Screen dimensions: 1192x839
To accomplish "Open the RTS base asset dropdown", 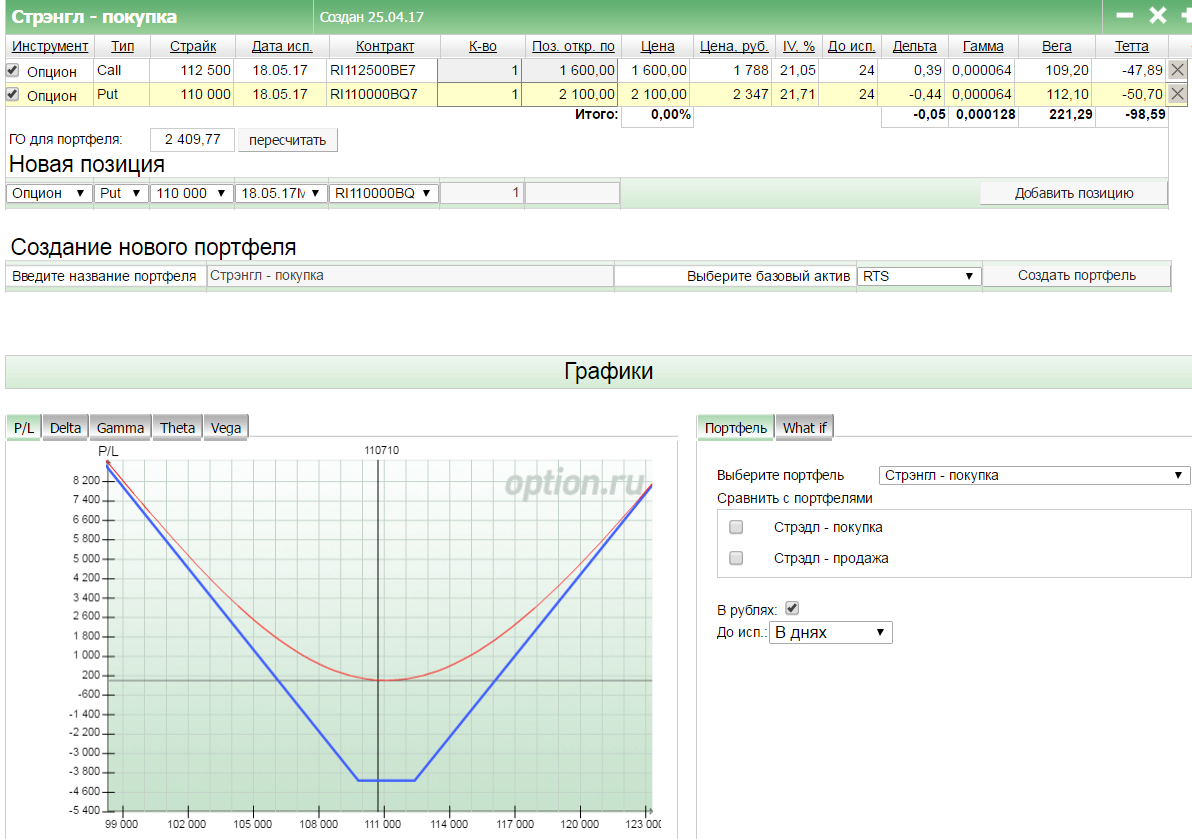I will (919, 276).
